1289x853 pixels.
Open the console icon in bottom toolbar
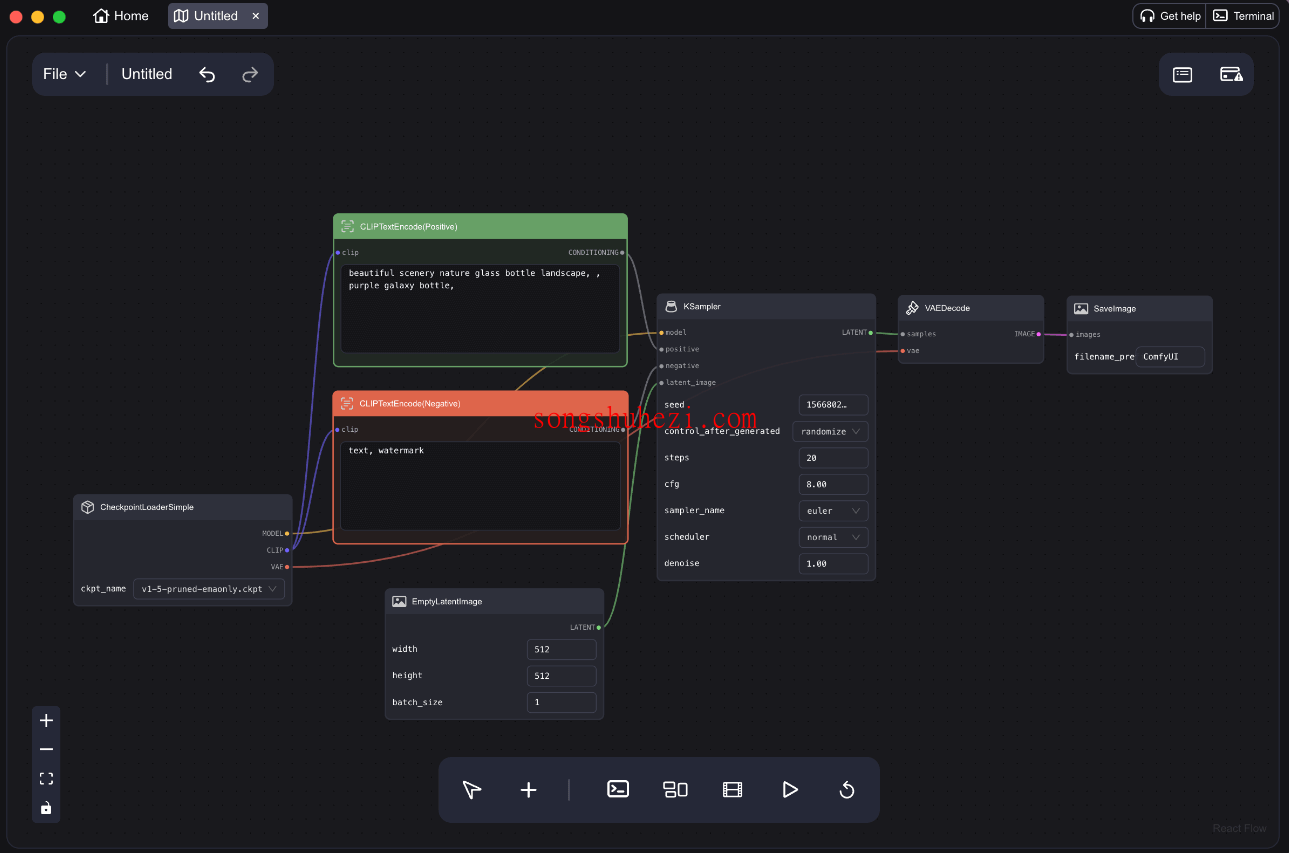(618, 789)
